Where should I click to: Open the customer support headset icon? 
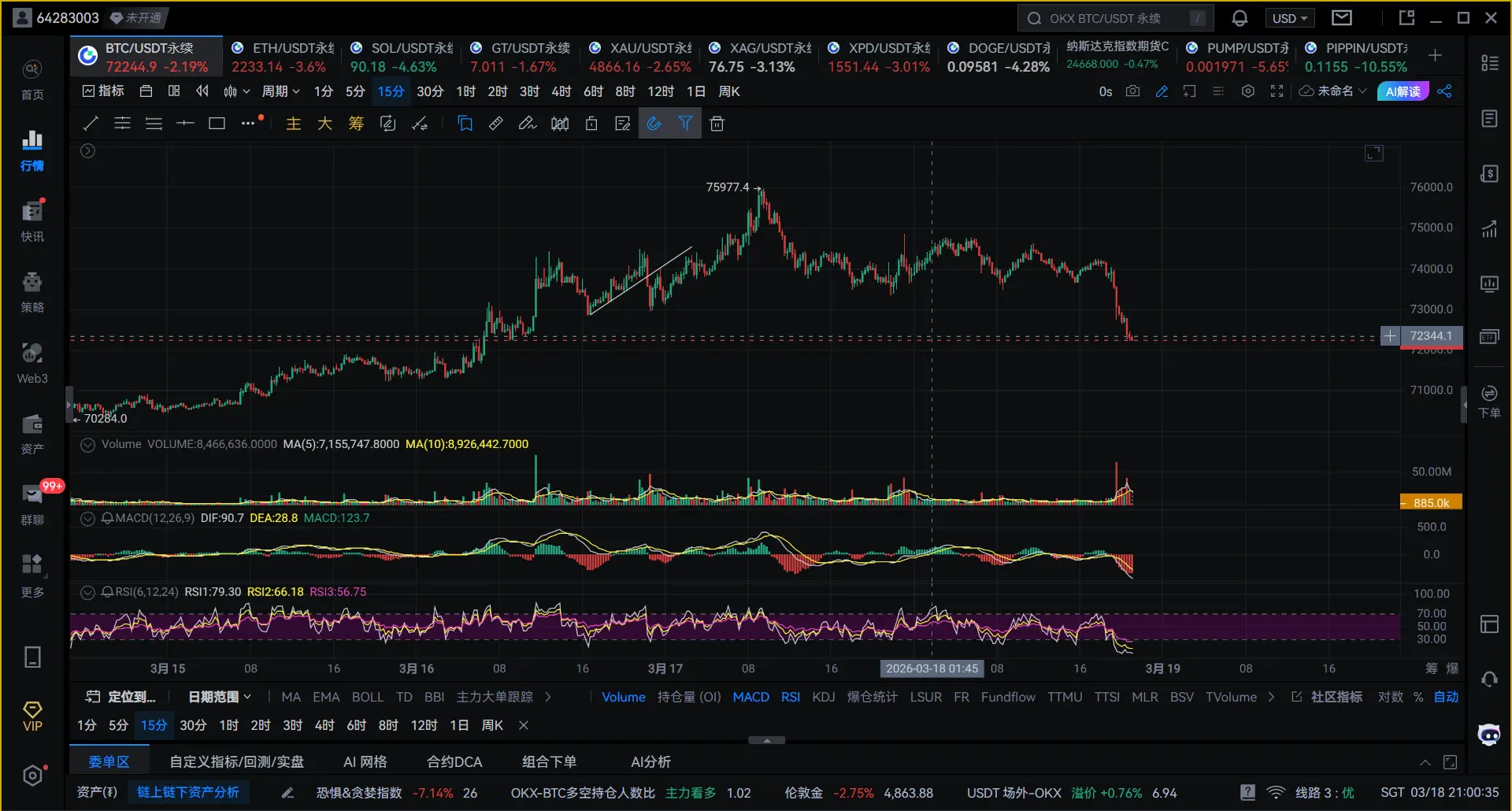coord(1489,679)
